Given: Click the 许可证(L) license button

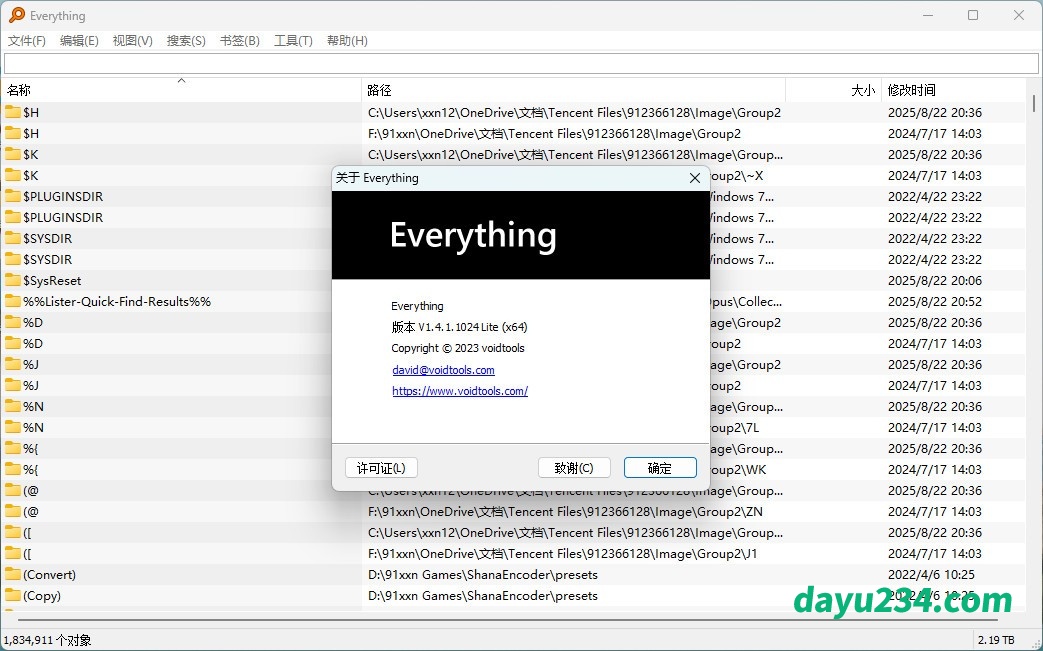Looking at the screenshot, I should pyautogui.click(x=381, y=468).
